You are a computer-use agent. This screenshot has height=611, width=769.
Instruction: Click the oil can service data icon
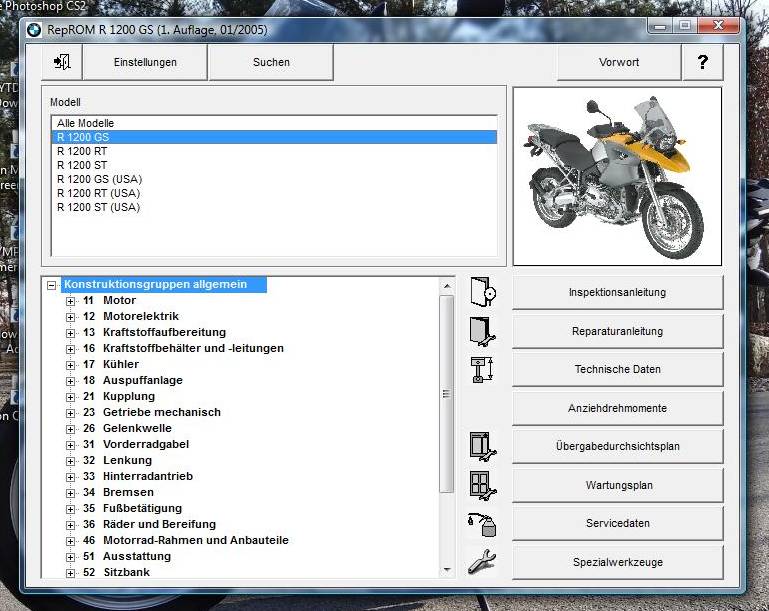click(x=482, y=523)
